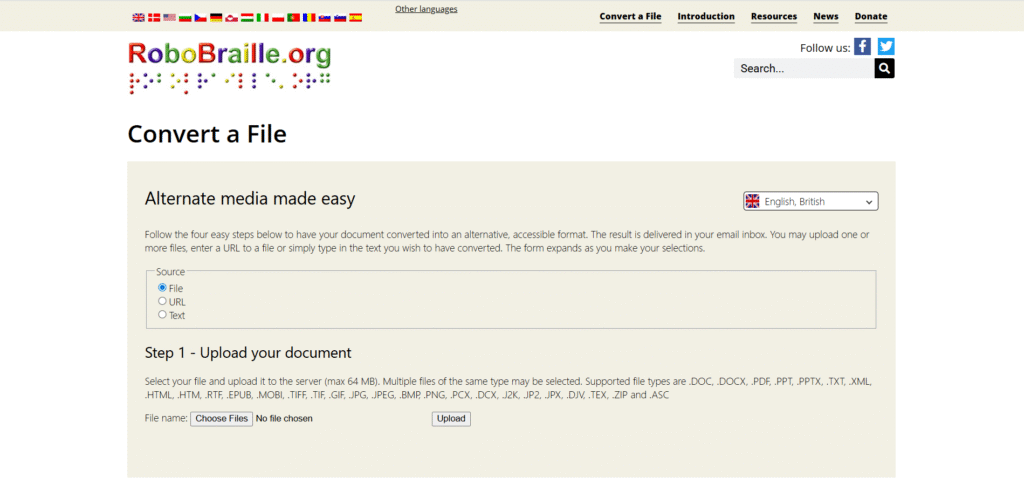
Task: Open the English, British language dropdown
Action: pos(810,201)
